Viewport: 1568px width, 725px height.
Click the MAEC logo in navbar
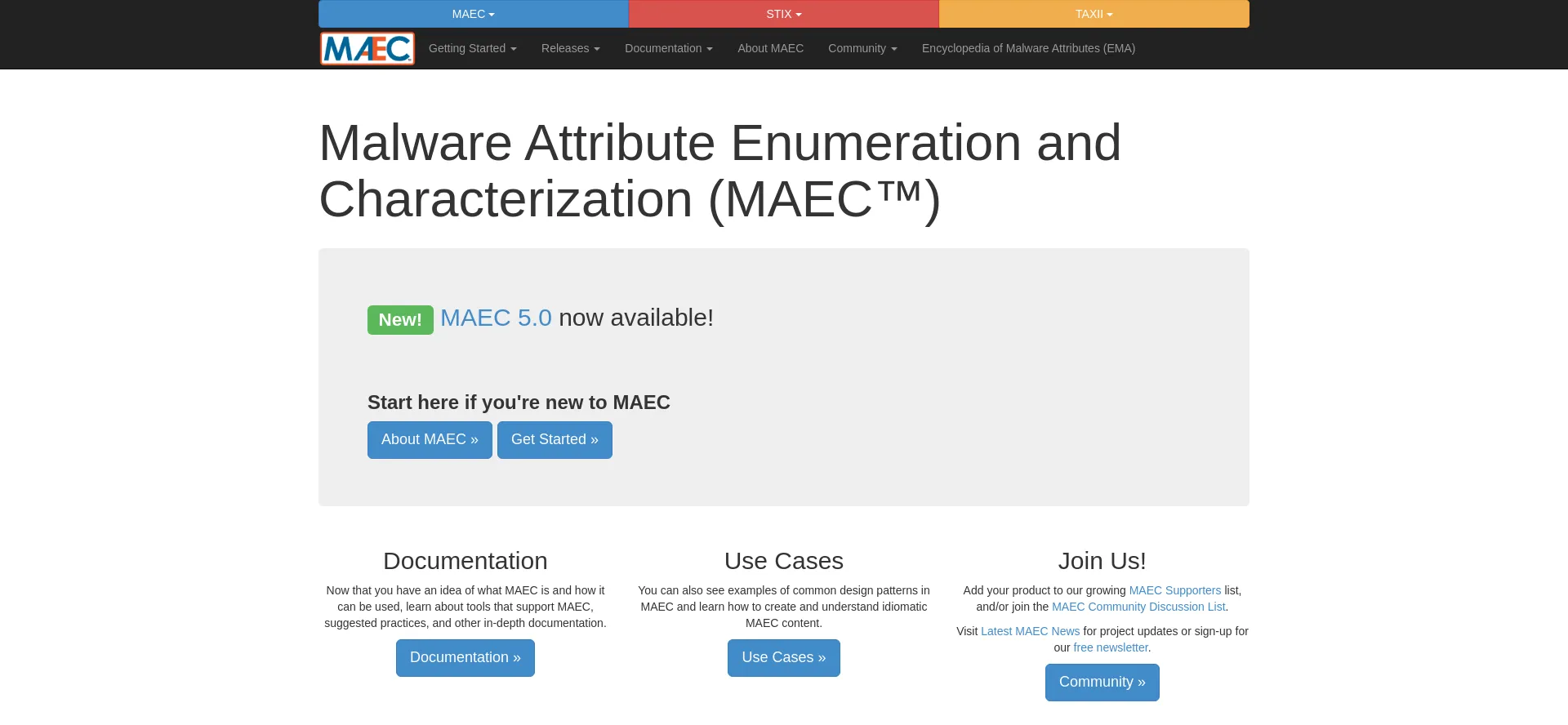pos(367,48)
